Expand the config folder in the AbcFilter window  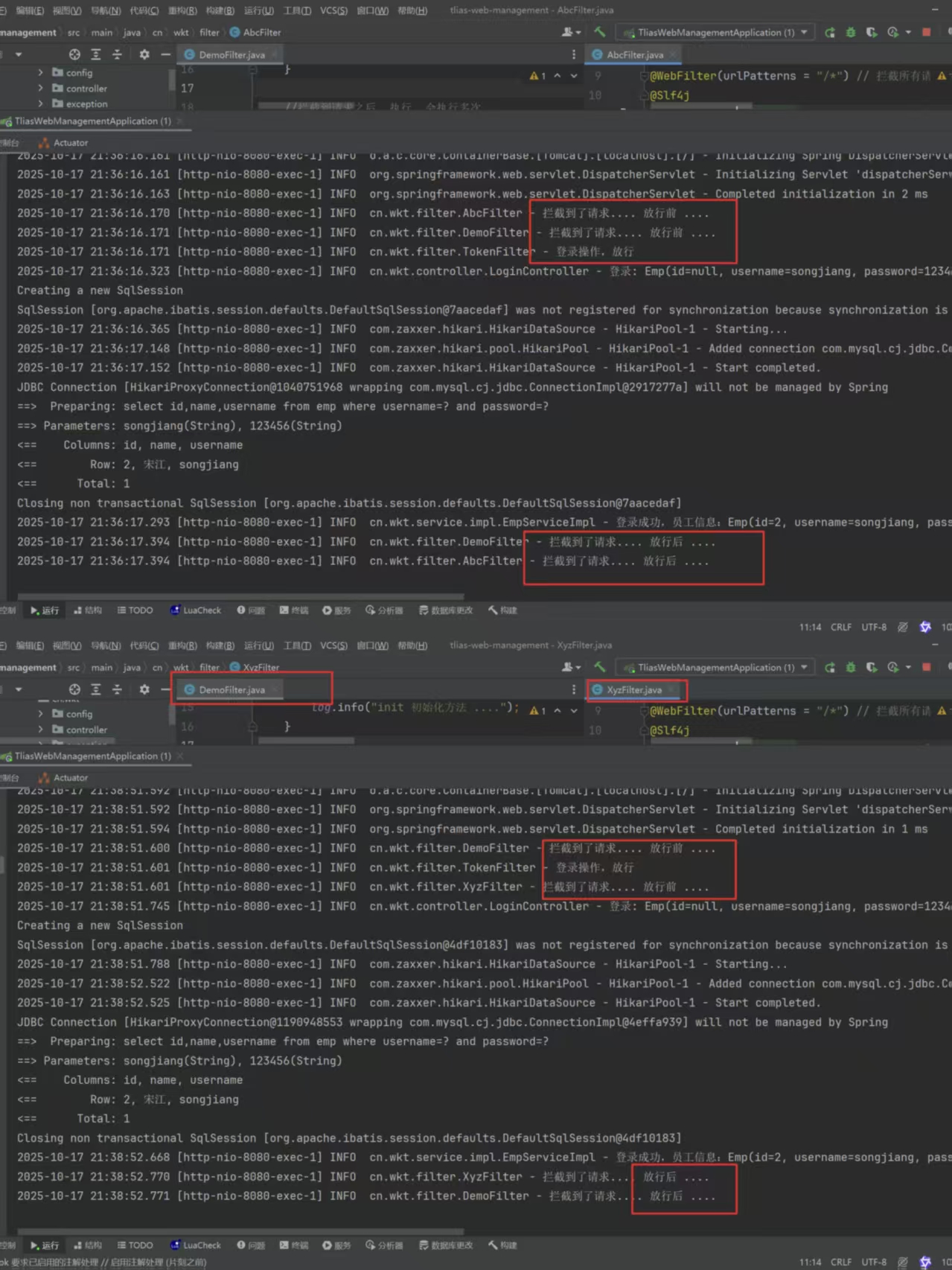pyautogui.click(x=40, y=73)
